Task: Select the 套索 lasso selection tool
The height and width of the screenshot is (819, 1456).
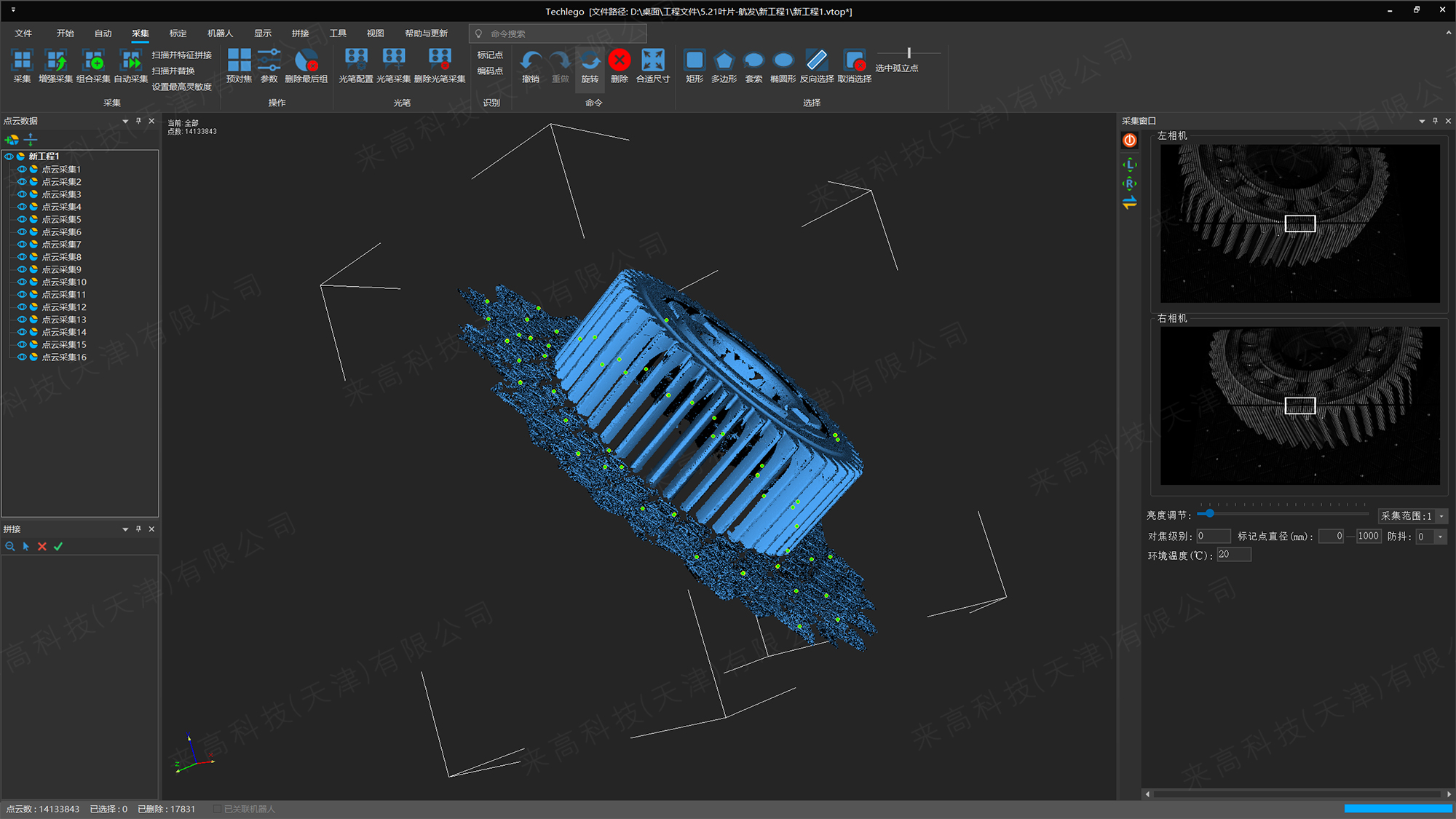Action: 753,61
